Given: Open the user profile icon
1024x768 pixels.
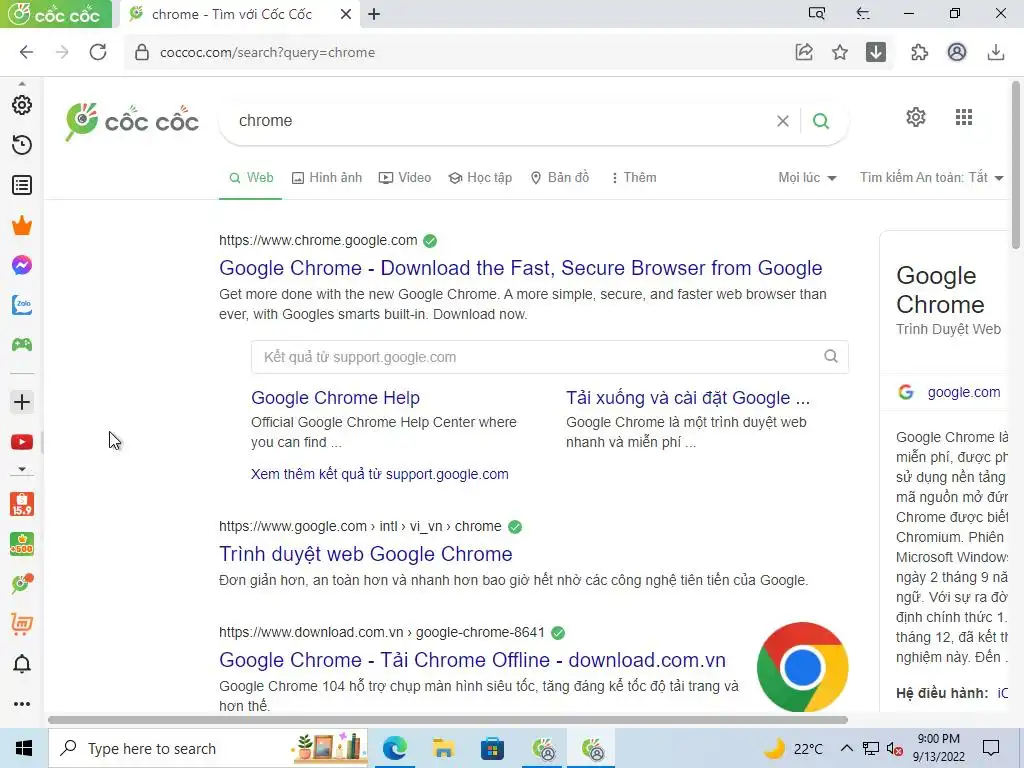Looking at the screenshot, I should click(x=957, y=52).
